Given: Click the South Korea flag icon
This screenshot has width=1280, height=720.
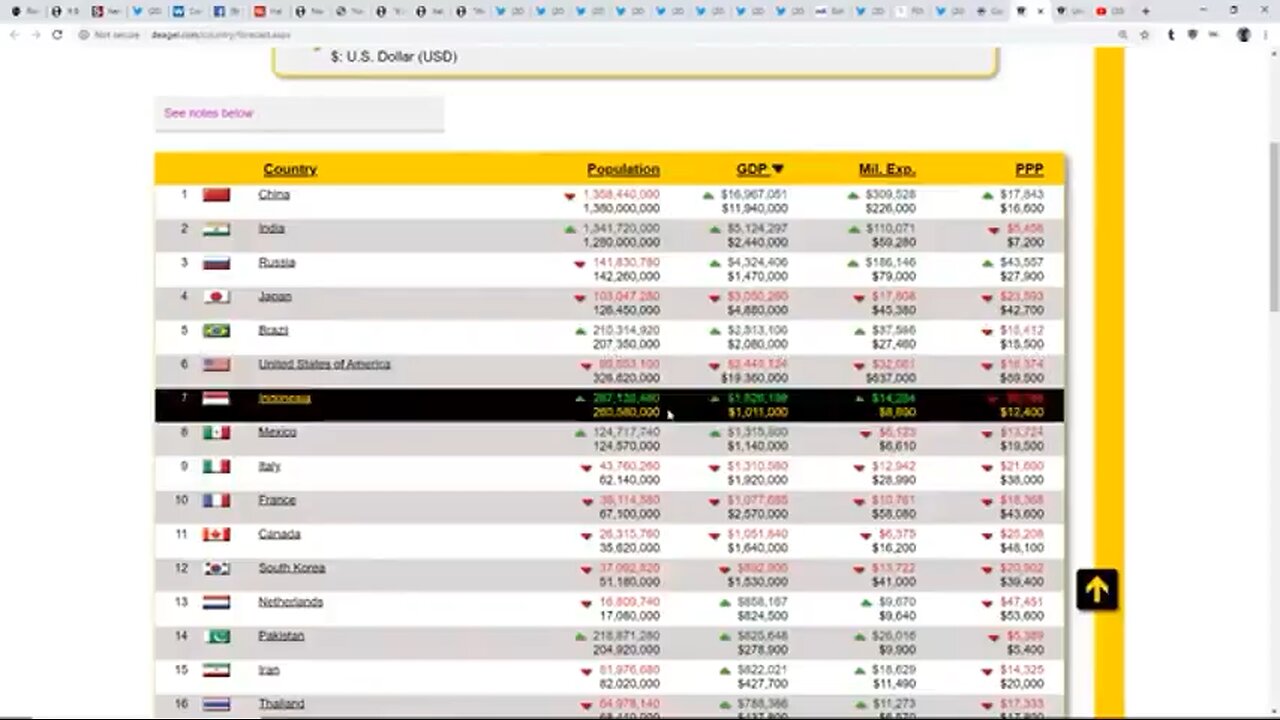Looking at the screenshot, I should click(x=216, y=569).
